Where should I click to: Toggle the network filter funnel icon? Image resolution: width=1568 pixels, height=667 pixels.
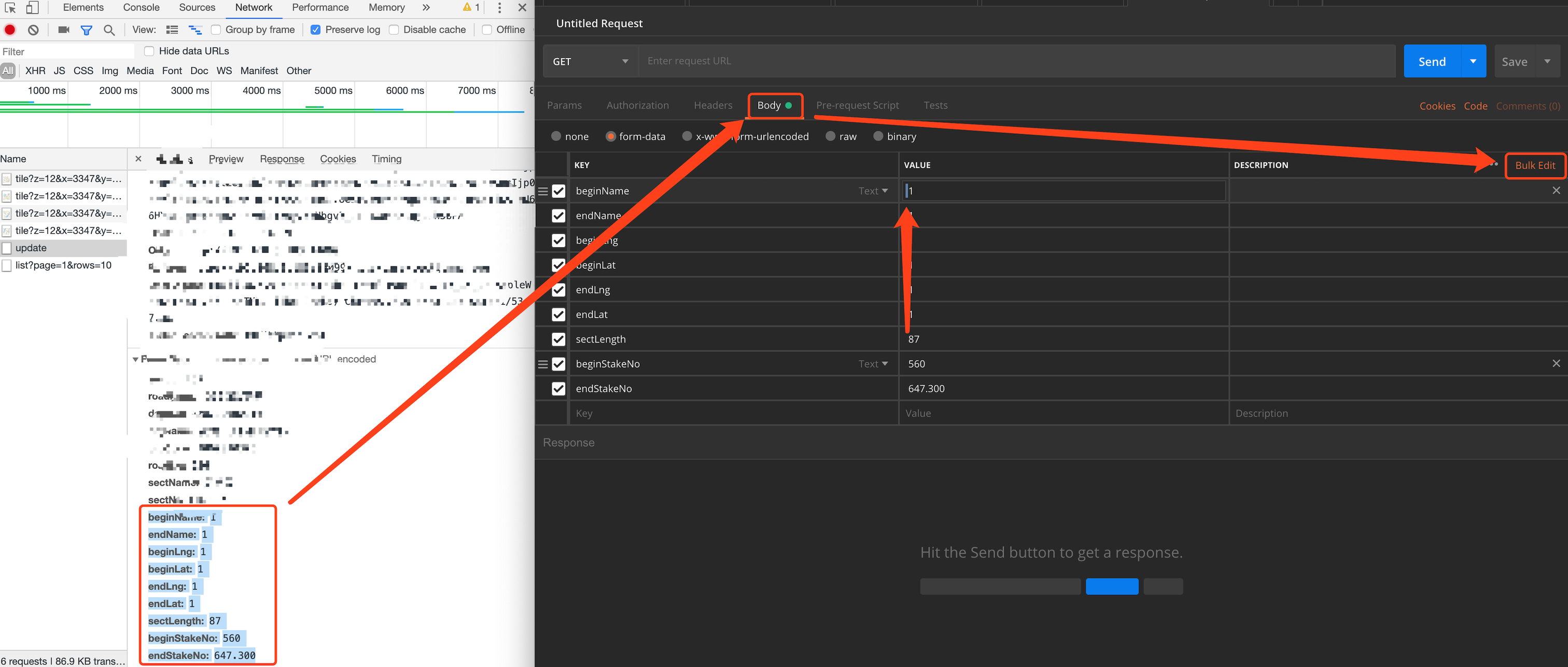coord(87,30)
